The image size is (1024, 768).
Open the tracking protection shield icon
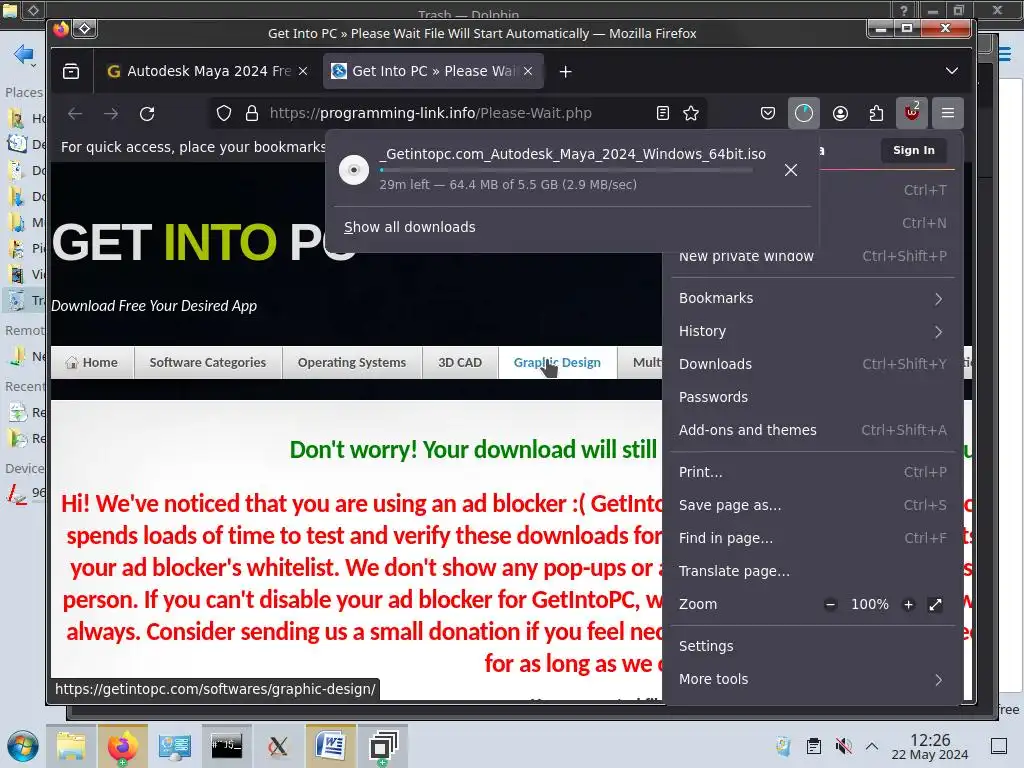click(x=224, y=114)
